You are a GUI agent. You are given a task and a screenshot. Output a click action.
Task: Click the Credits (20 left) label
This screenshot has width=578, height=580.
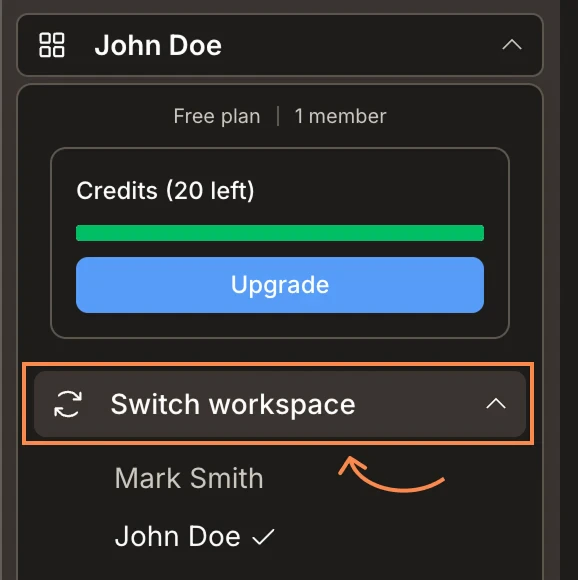[165, 191]
